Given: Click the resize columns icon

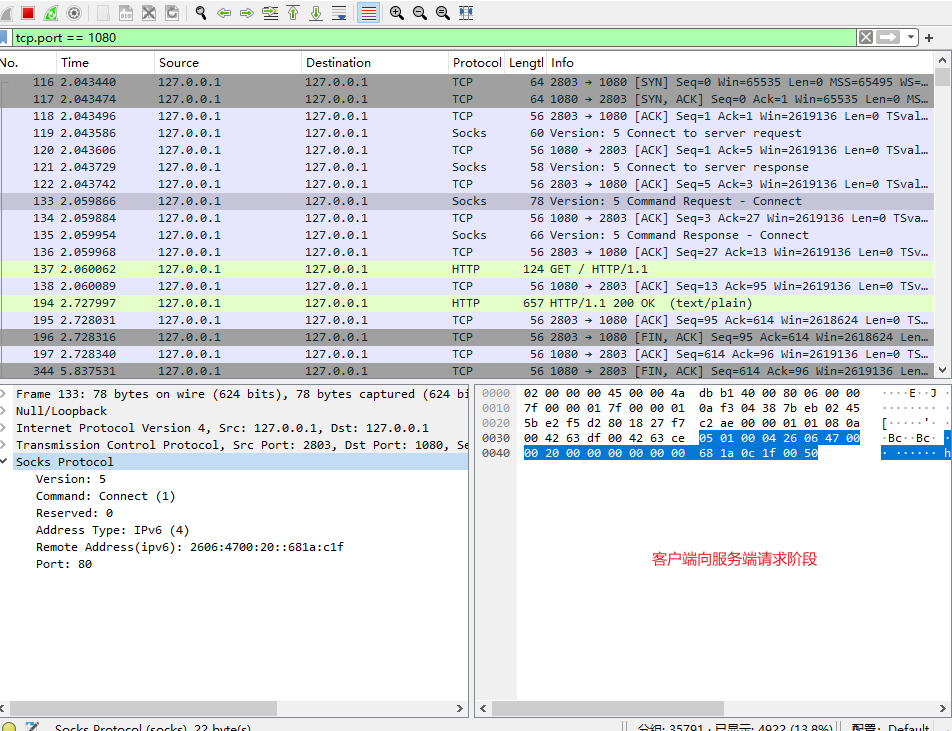Looking at the screenshot, I should pos(466,13).
